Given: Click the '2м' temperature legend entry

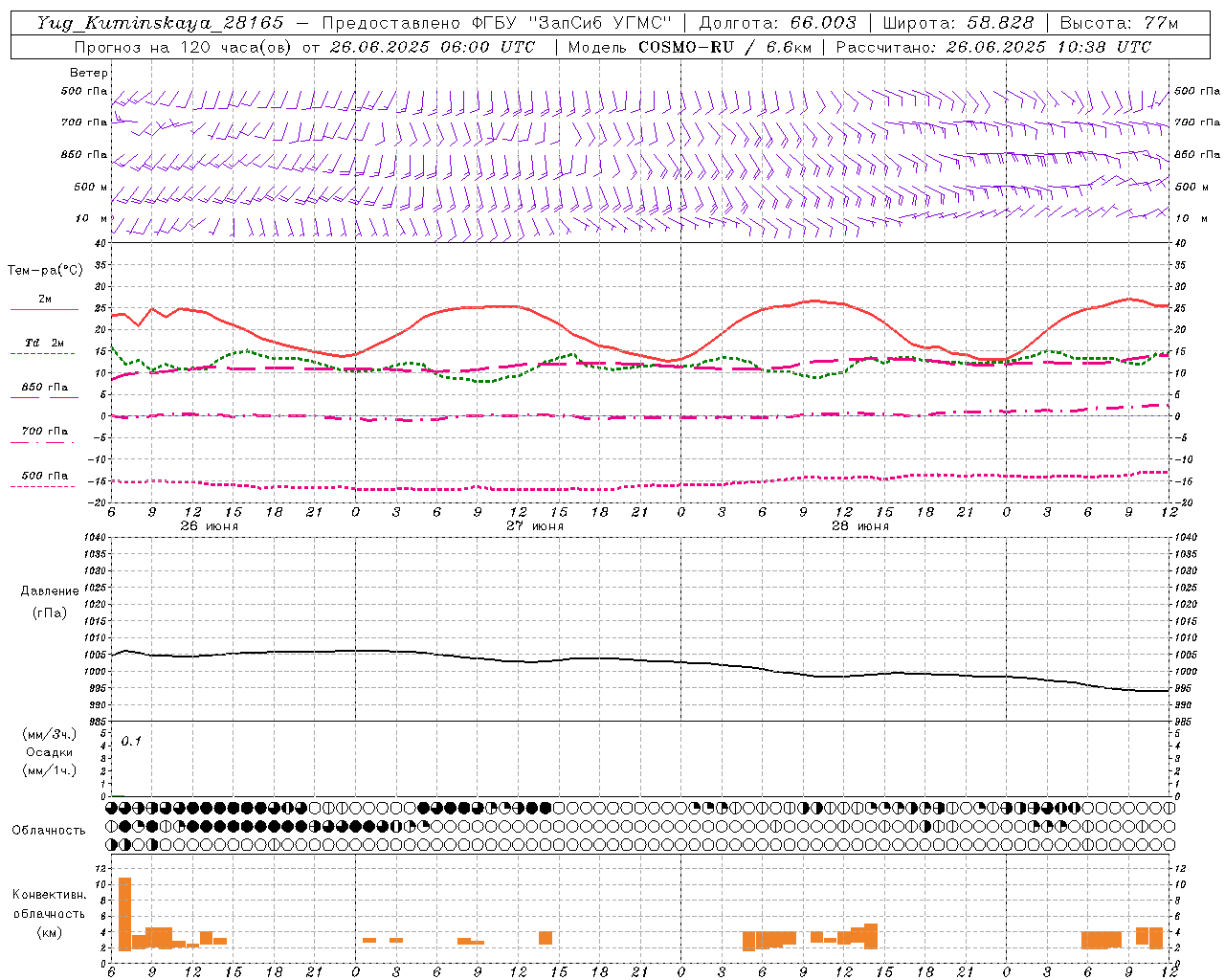Looking at the screenshot, I should coord(45,300).
